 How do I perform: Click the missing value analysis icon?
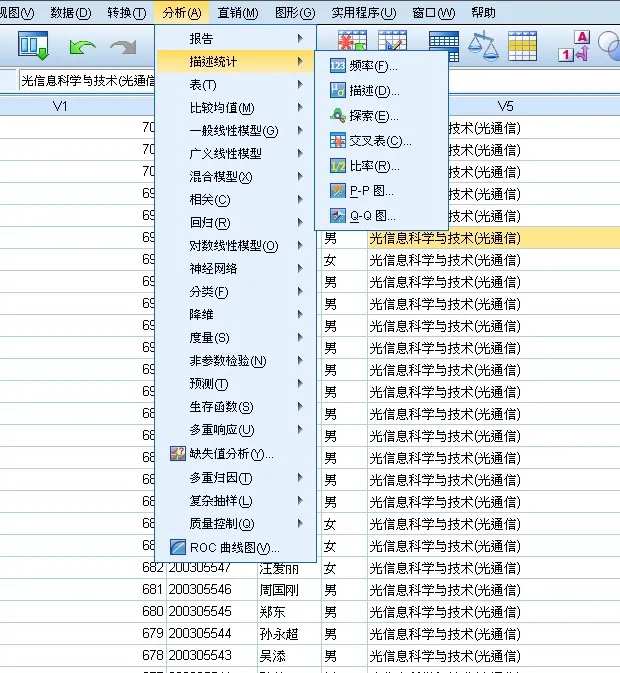[x=178, y=454]
